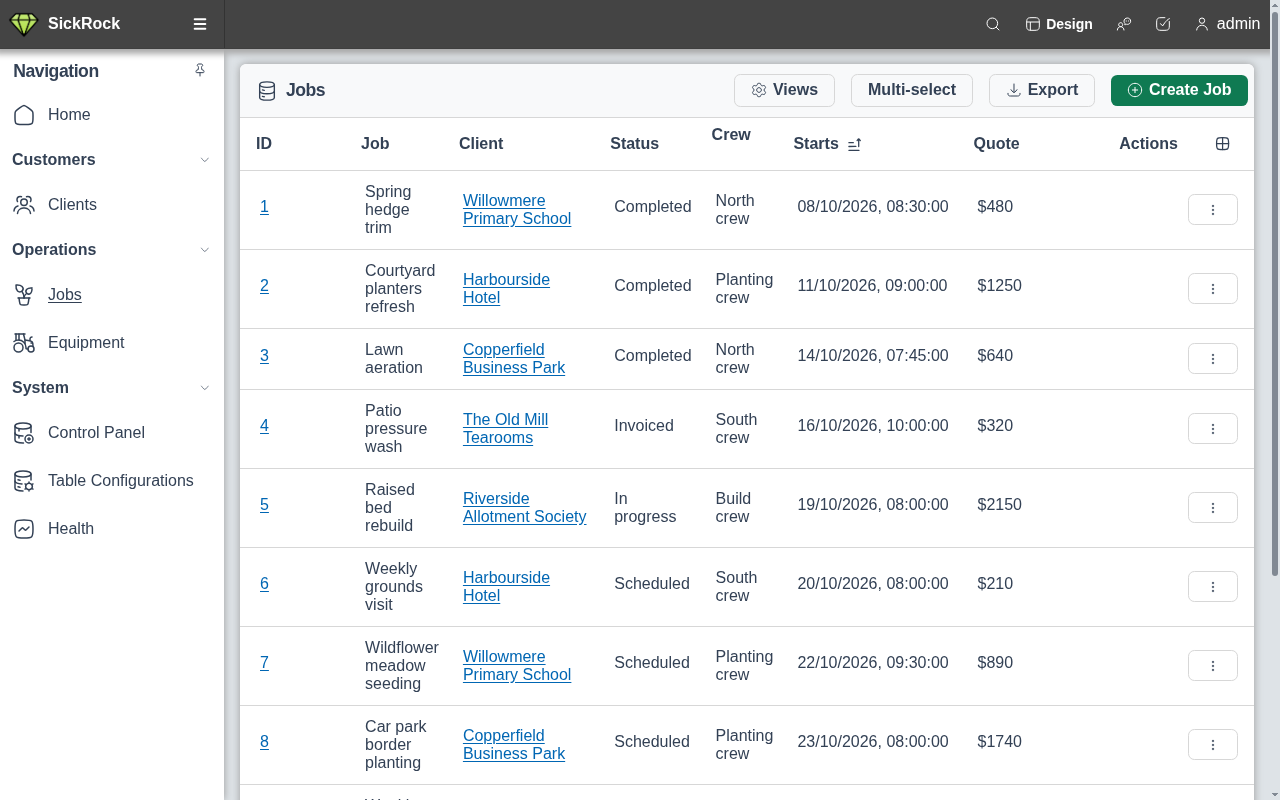Toggle the hamburger sidebar menu
This screenshot has height=800, width=1280.
(x=200, y=24)
